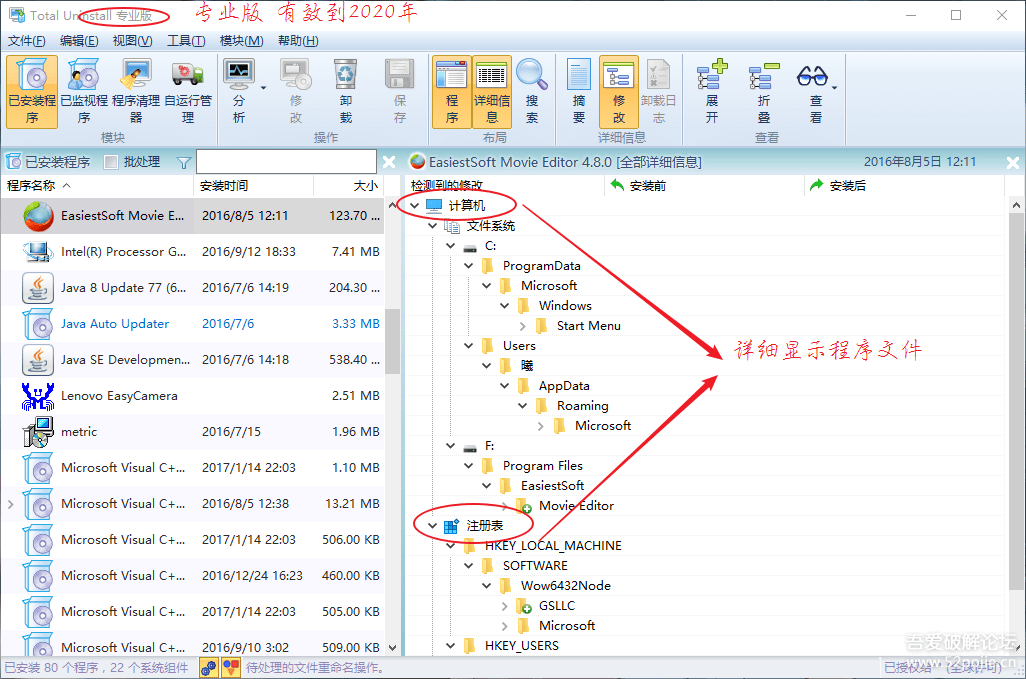
Task: Click the 搜索 magnifier icon
Action: [531, 75]
